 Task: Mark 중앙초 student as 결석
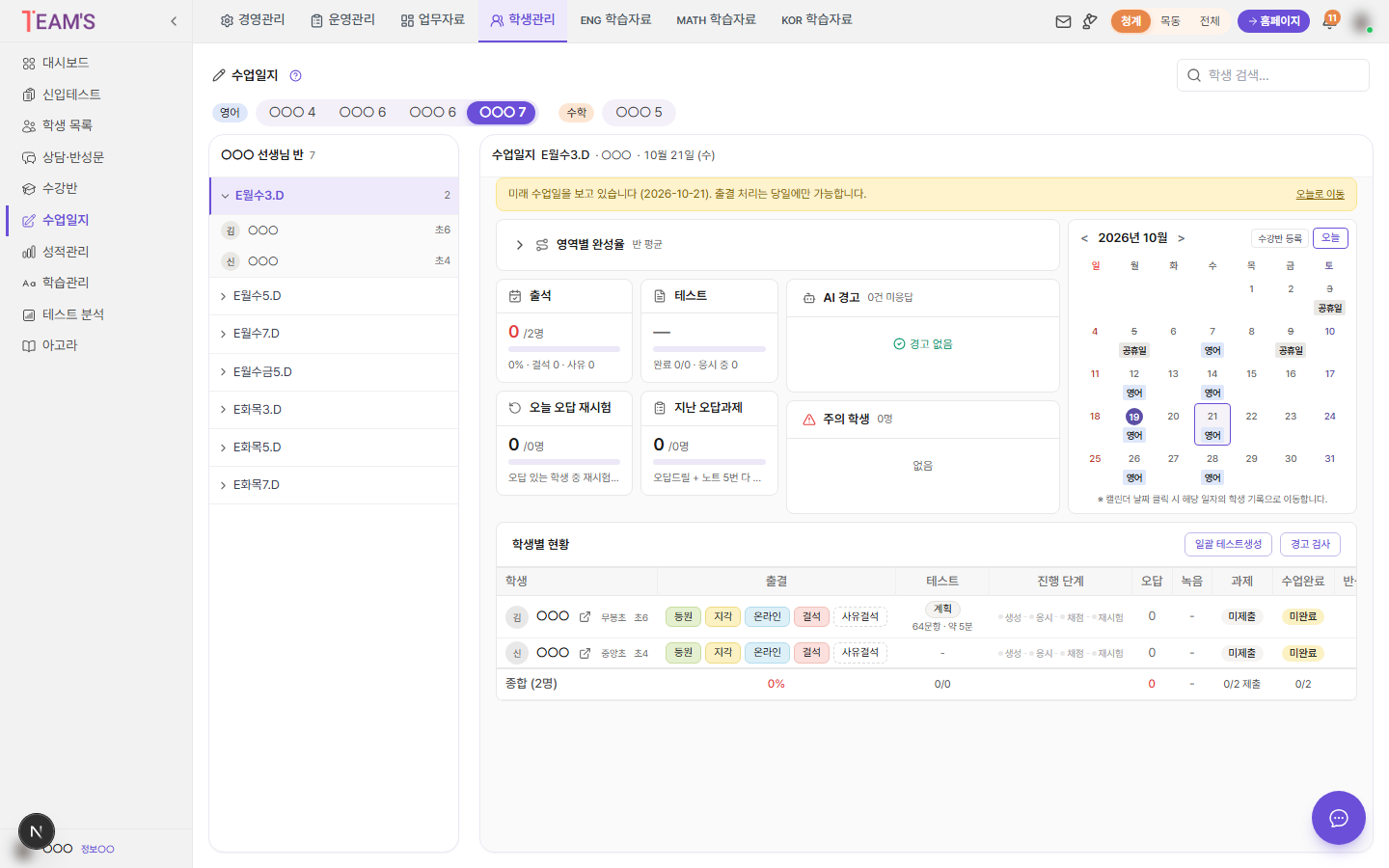811,653
